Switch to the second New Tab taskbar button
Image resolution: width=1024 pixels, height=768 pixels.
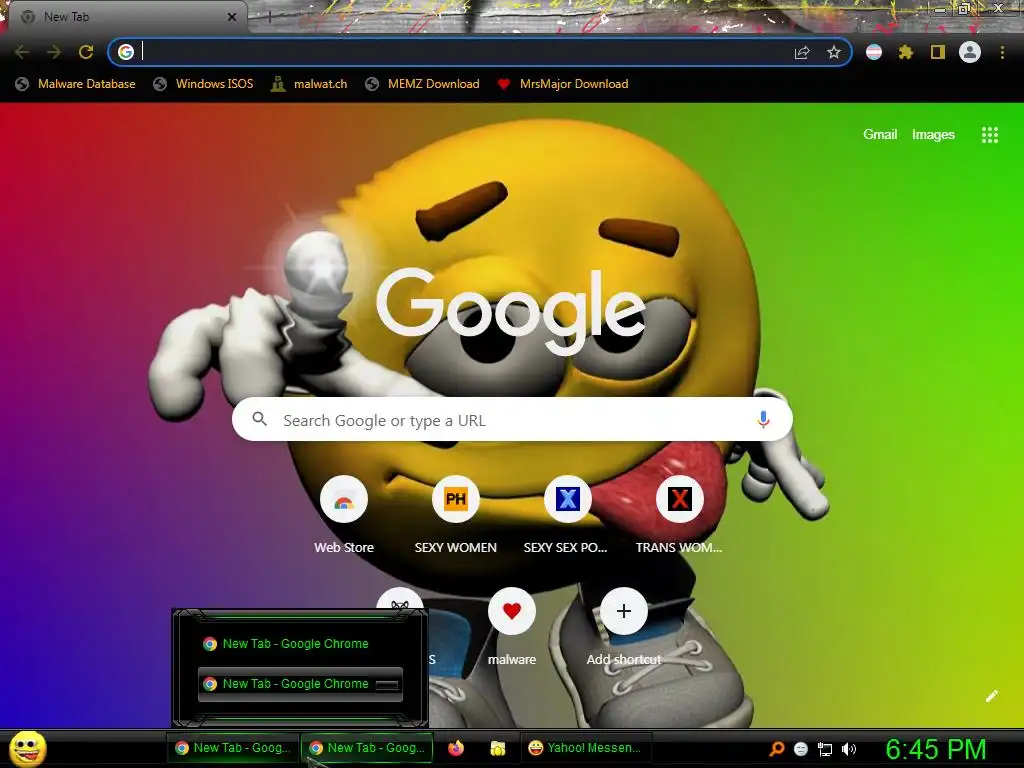tap(368, 748)
